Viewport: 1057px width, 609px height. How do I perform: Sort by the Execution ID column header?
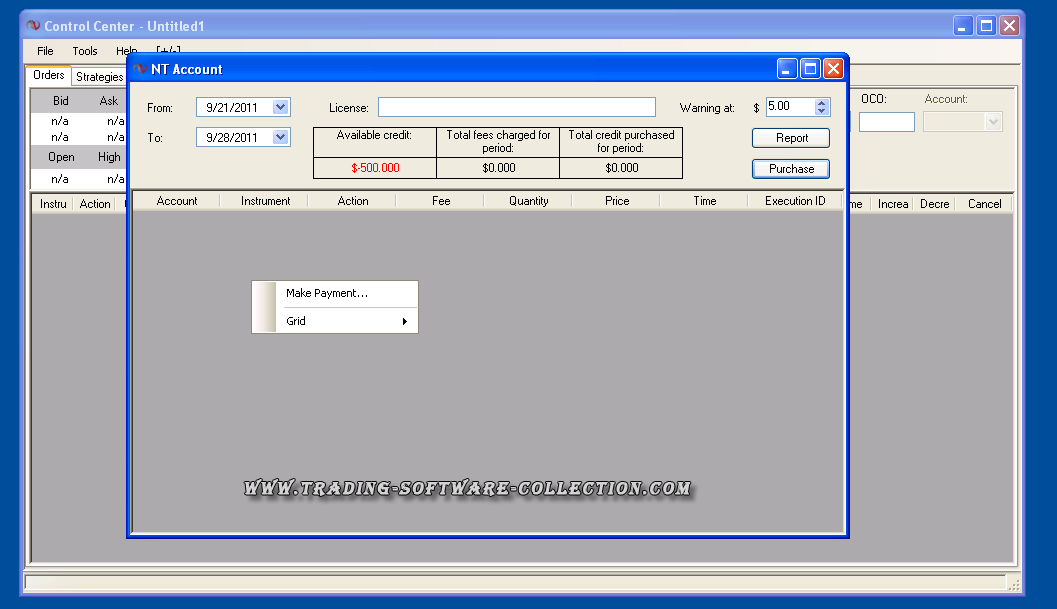(x=795, y=201)
